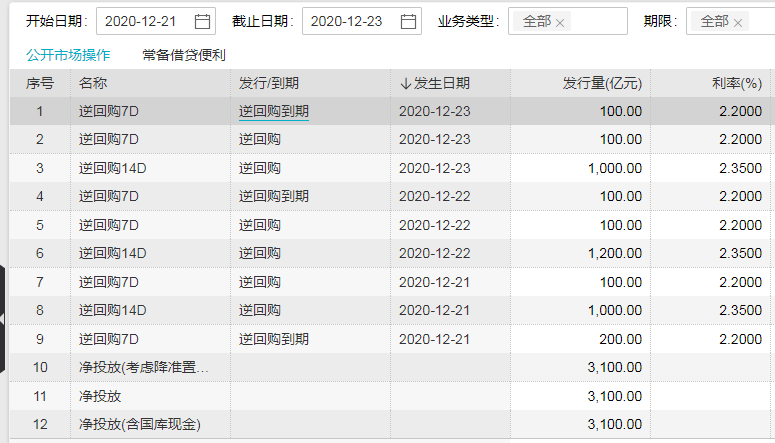Click the end date field 2020-12-23
The height and width of the screenshot is (443, 775).
(362, 21)
